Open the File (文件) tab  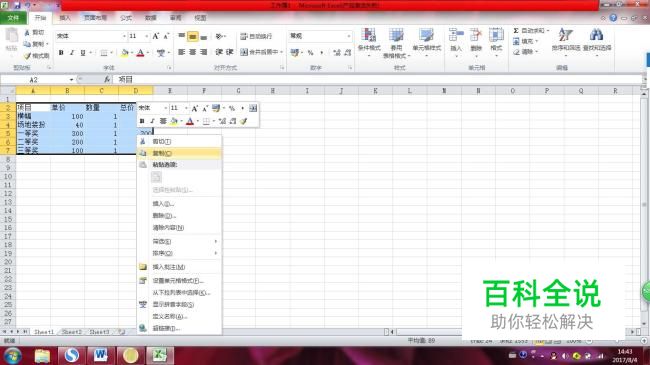(x=13, y=18)
